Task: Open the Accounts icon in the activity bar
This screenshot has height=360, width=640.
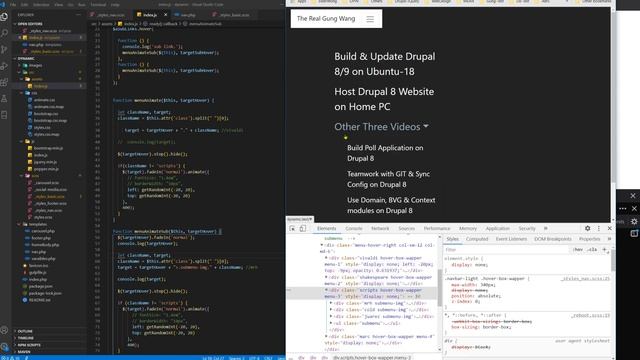Action: tap(4, 330)
